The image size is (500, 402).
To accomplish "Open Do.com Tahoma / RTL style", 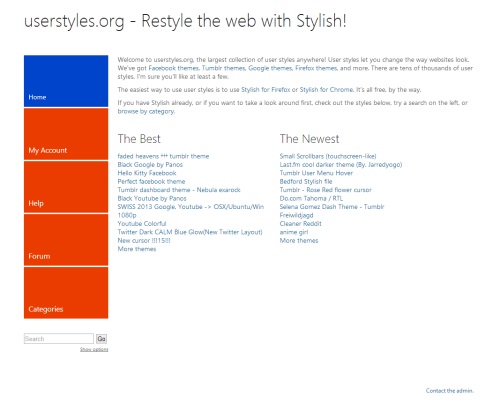I will (311, 198).
